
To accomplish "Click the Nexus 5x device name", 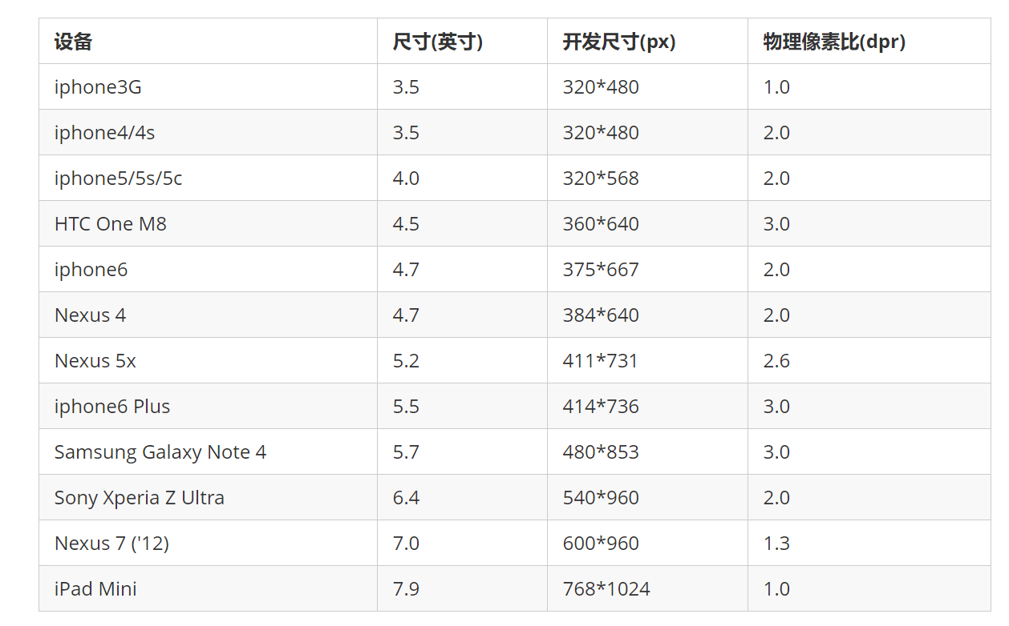I will click(x=95, y=360).
